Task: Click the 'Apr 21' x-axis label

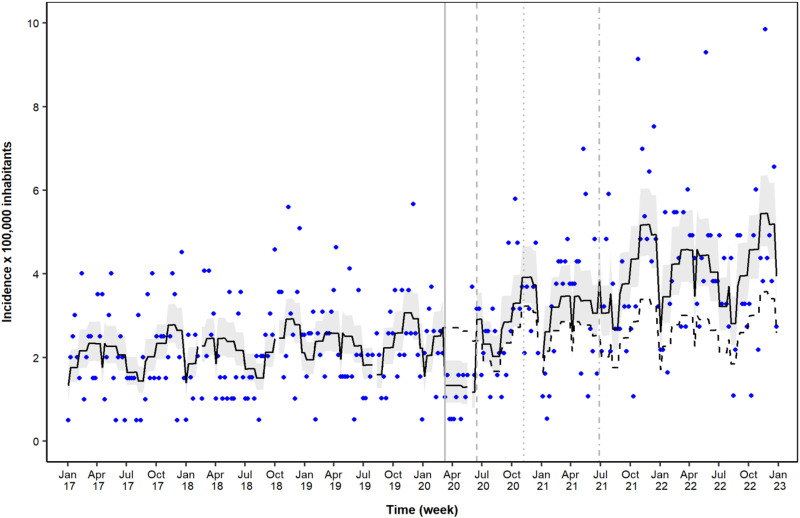Action: [570, 480]
